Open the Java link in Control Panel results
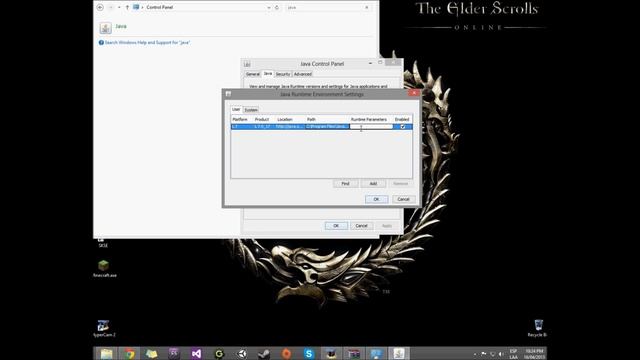This screenshot has width=640, height=360. [121, 26]
